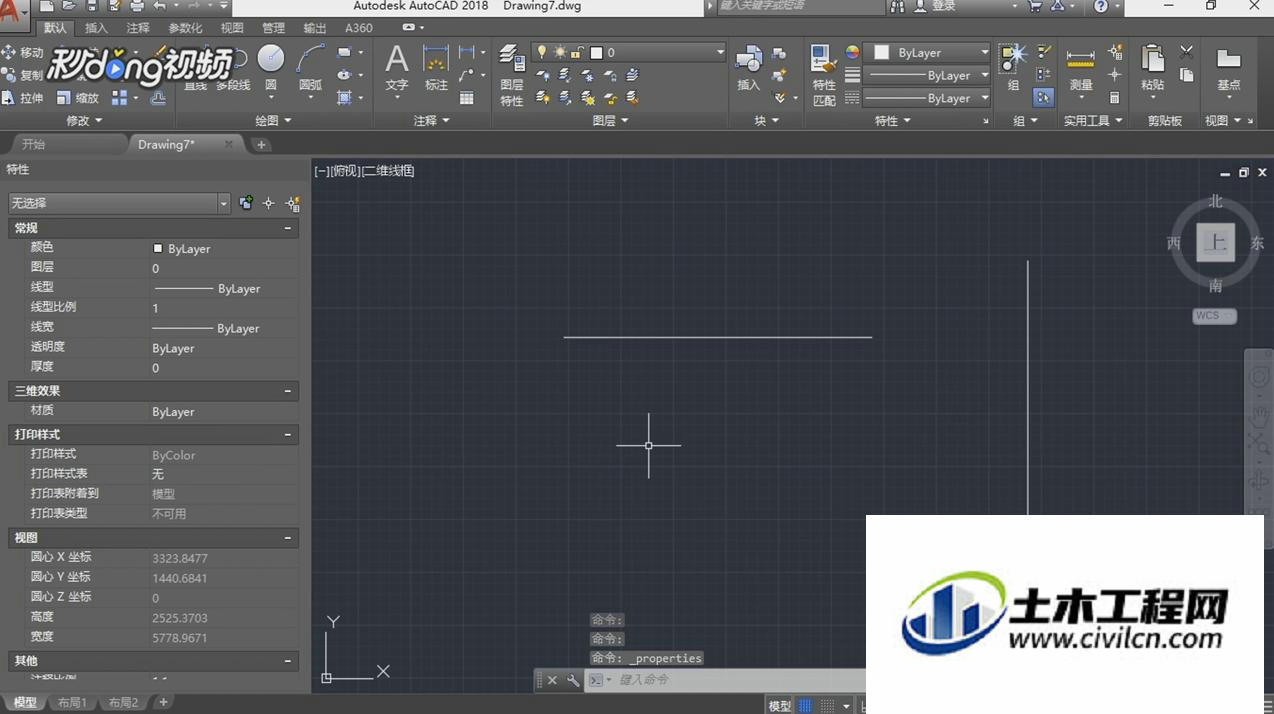The width and height of the screenshot is (1274, 714).
Task: Click the 登录 sign-in button
Action: (933, 6)
